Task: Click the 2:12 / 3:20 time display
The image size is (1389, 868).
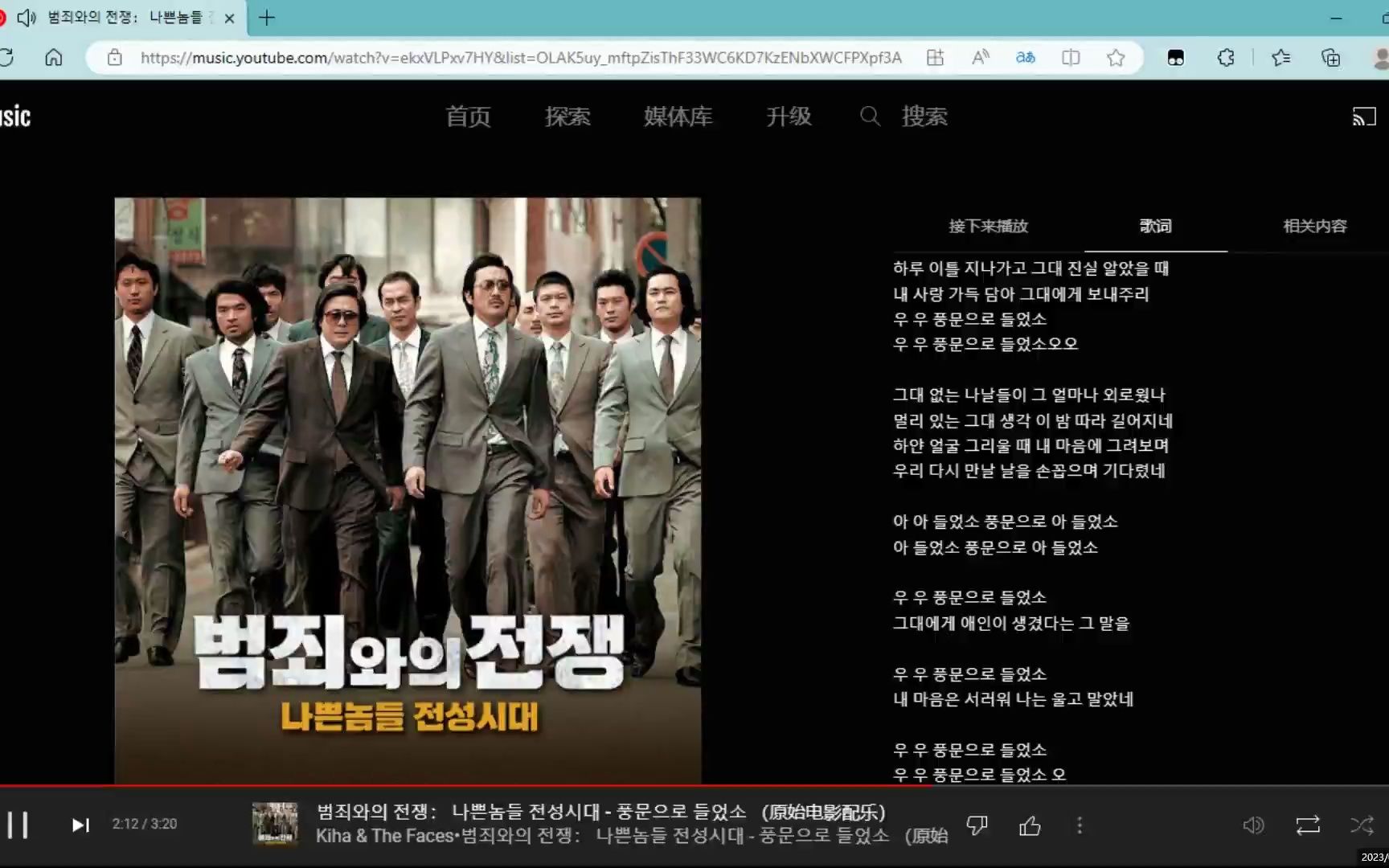Action: click(145, 824)
